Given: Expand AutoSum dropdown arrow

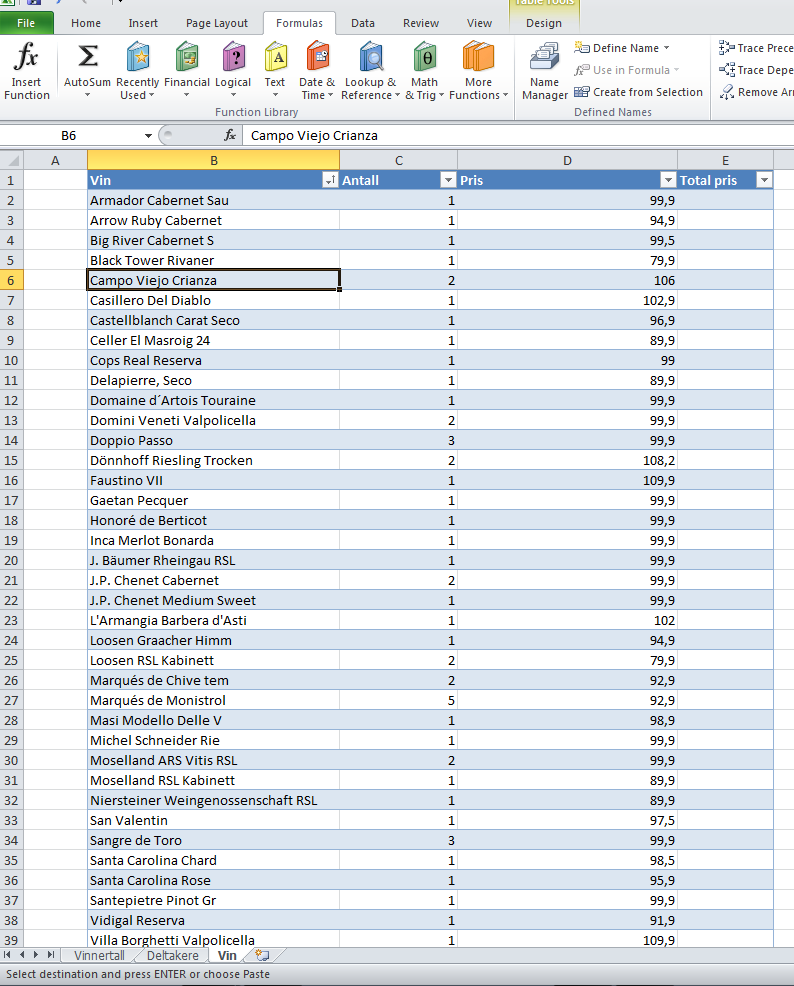Looking at the screenshot, I should point(87,96).
